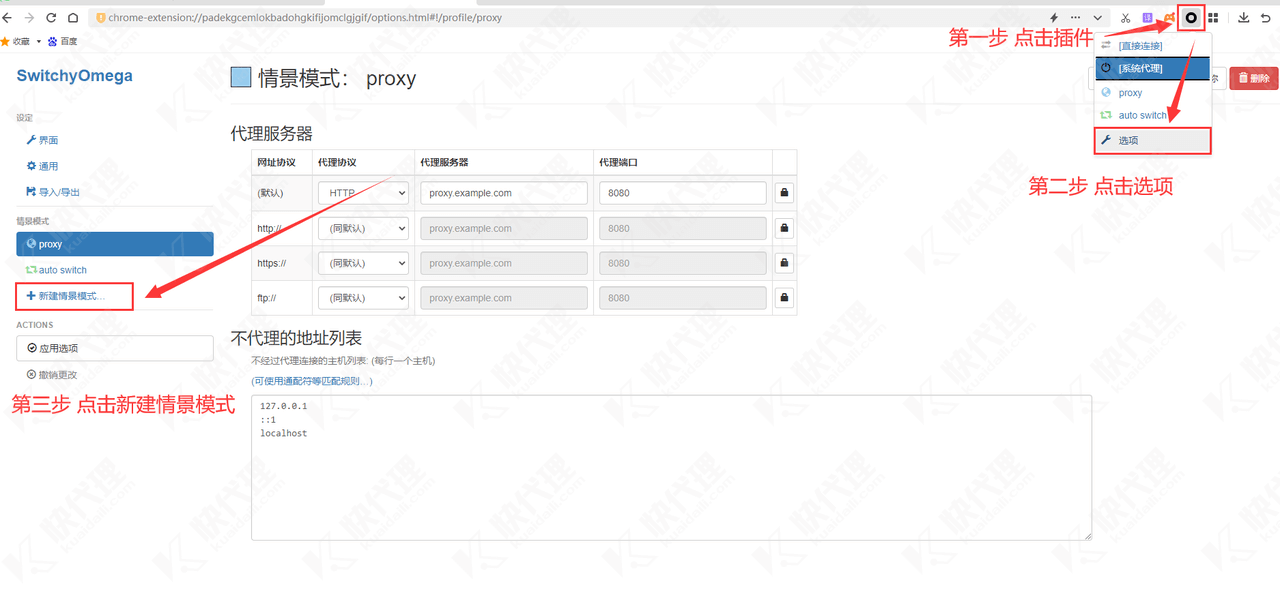Image resolution: width=1280 pixels, height=604 pixels.
Task: Click the home icon in the browser navigation bar
Action: coord(73,18)
